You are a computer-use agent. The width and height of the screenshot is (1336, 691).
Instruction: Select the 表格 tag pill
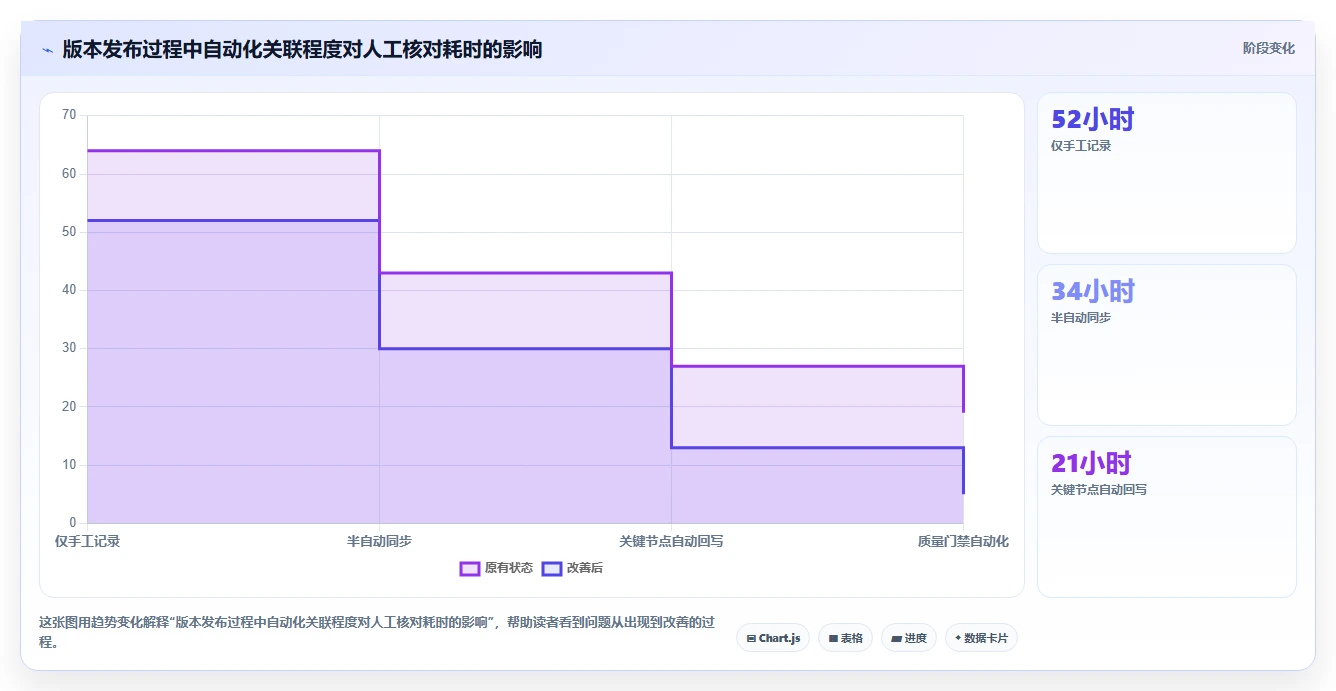pyautogui.click(x=846, y=638)
